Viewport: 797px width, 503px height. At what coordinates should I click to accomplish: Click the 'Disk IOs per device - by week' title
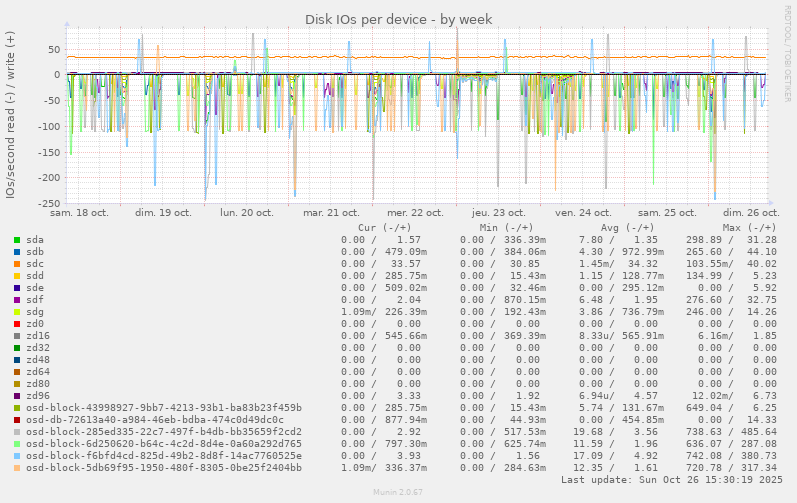(x=398, y=19)
